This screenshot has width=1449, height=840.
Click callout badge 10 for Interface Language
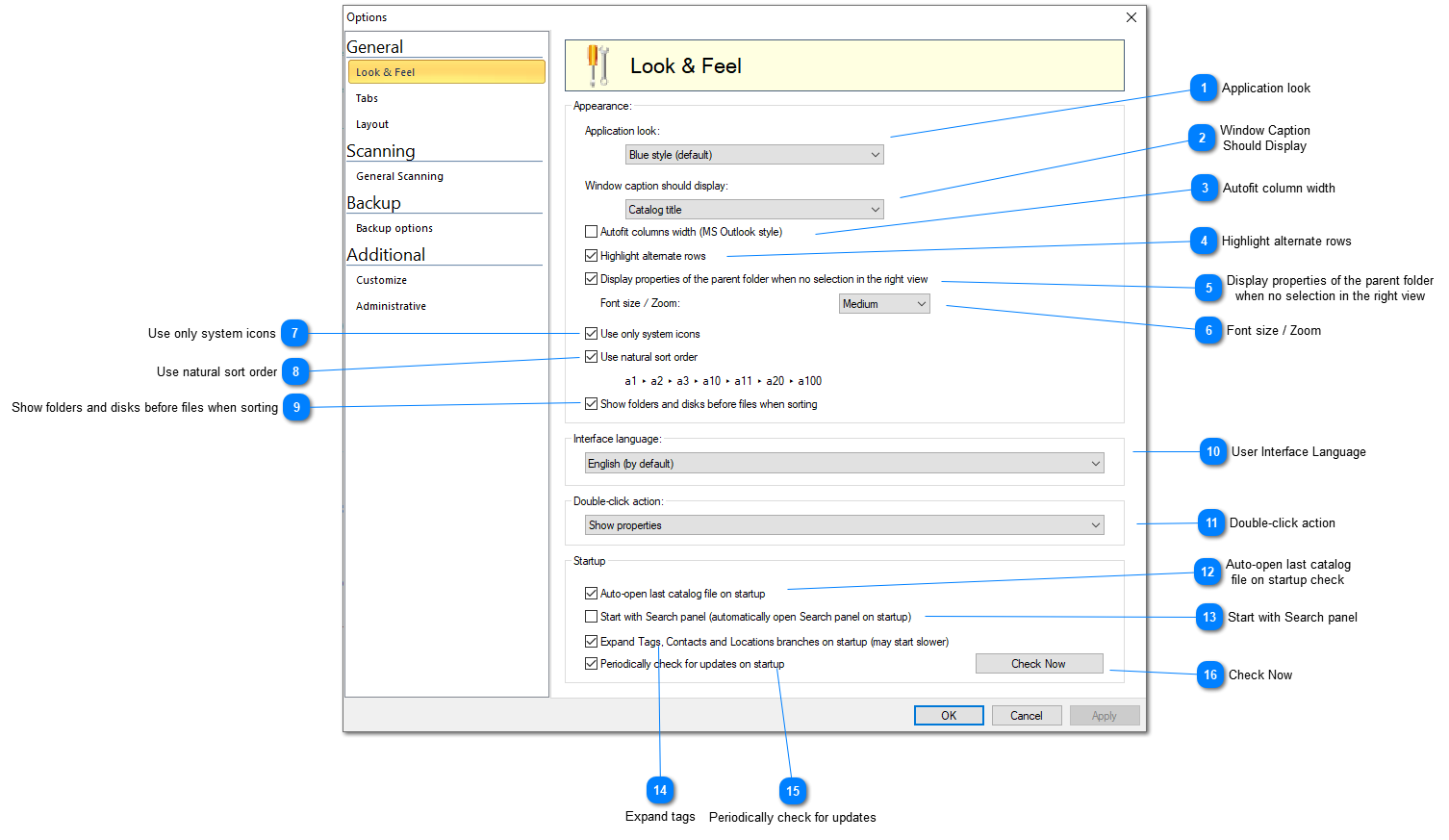pos(1212,452)
